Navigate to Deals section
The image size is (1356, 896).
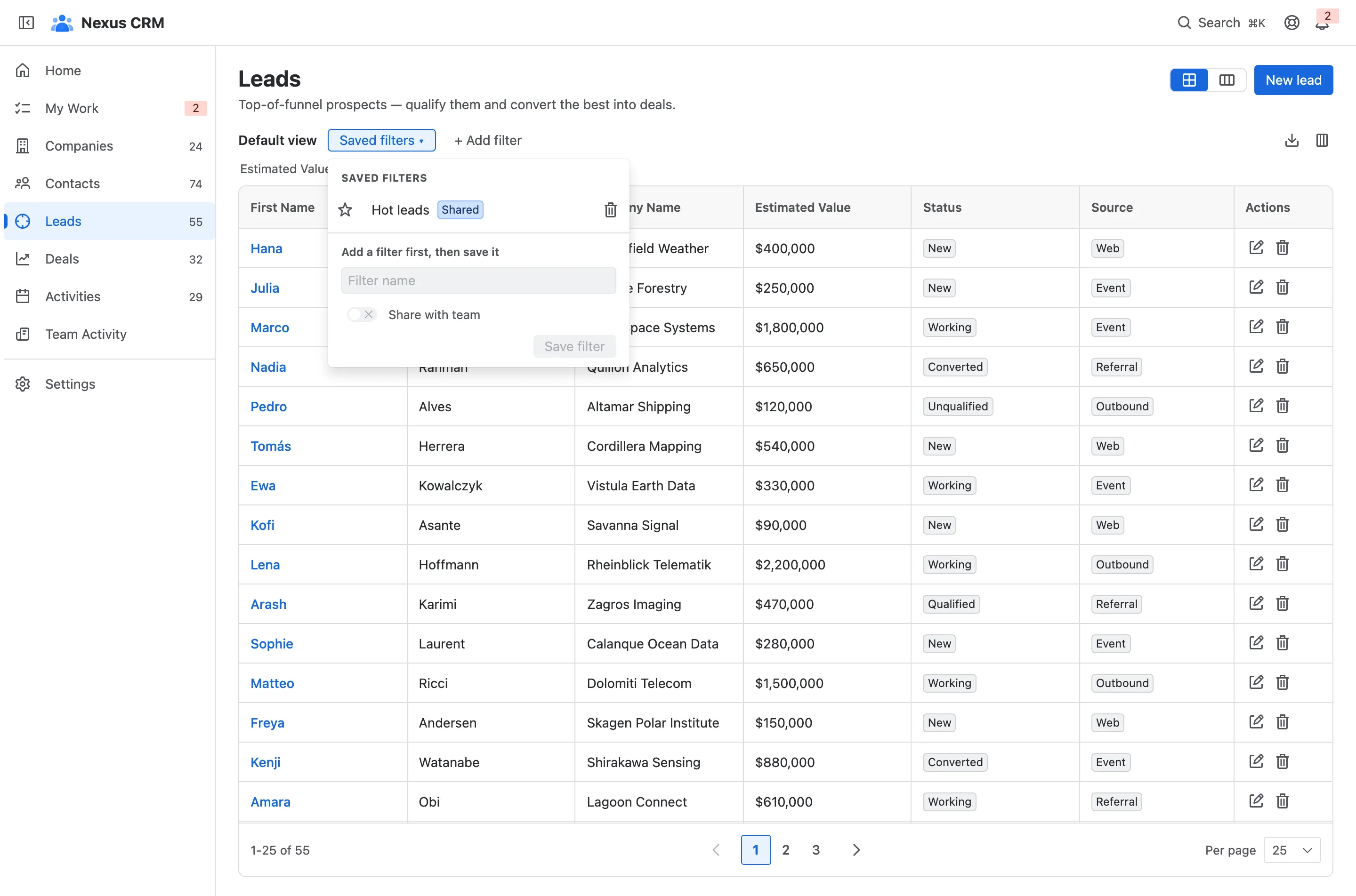109,259
